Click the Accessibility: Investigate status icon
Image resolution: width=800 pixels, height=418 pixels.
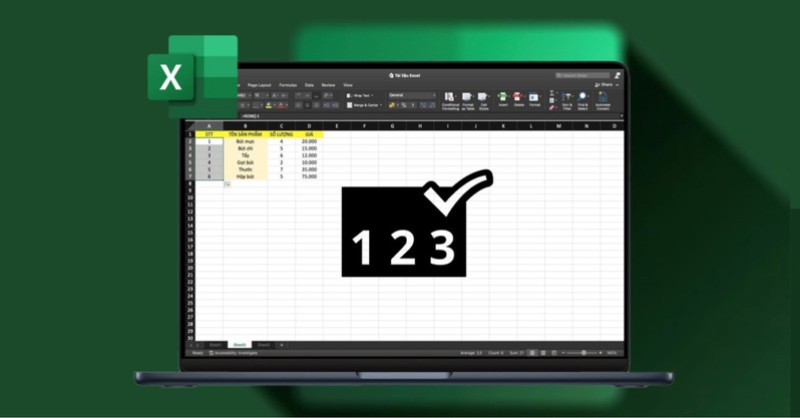(x=211, y=353)
